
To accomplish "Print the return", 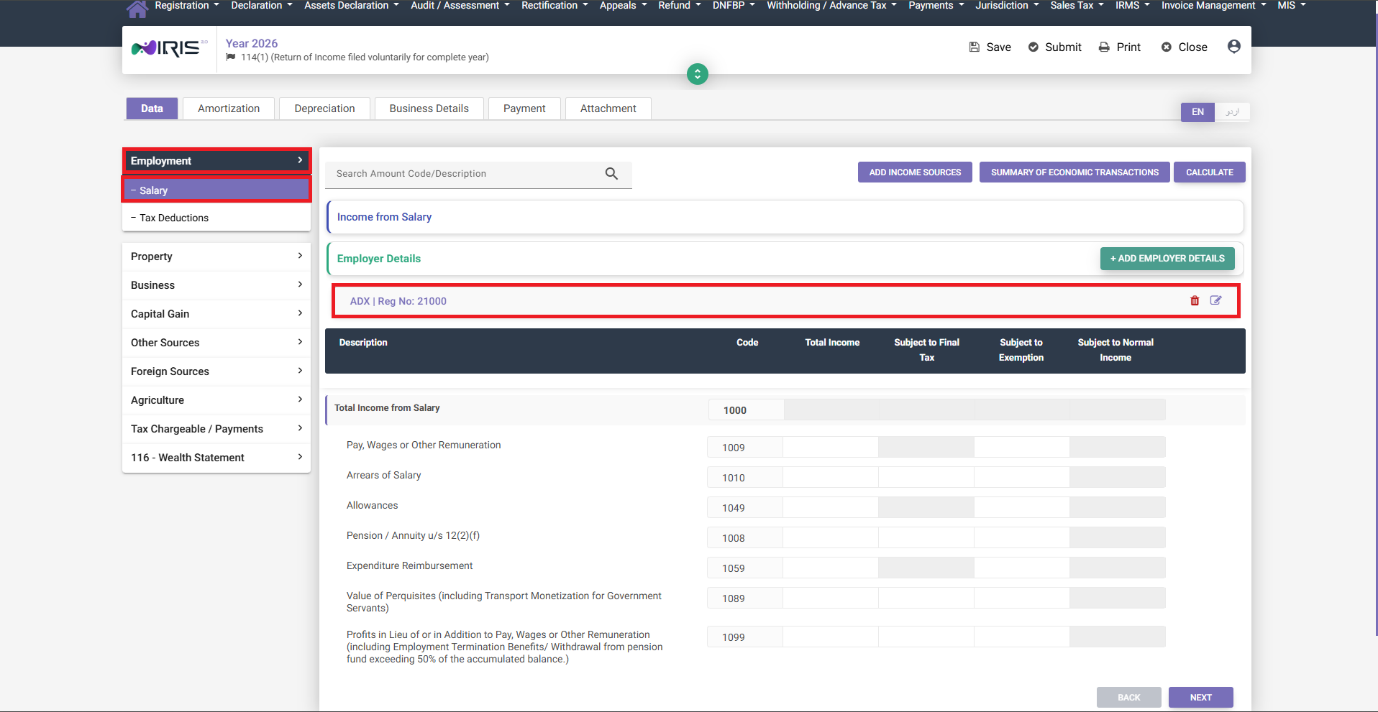I will click(1120, 47).
